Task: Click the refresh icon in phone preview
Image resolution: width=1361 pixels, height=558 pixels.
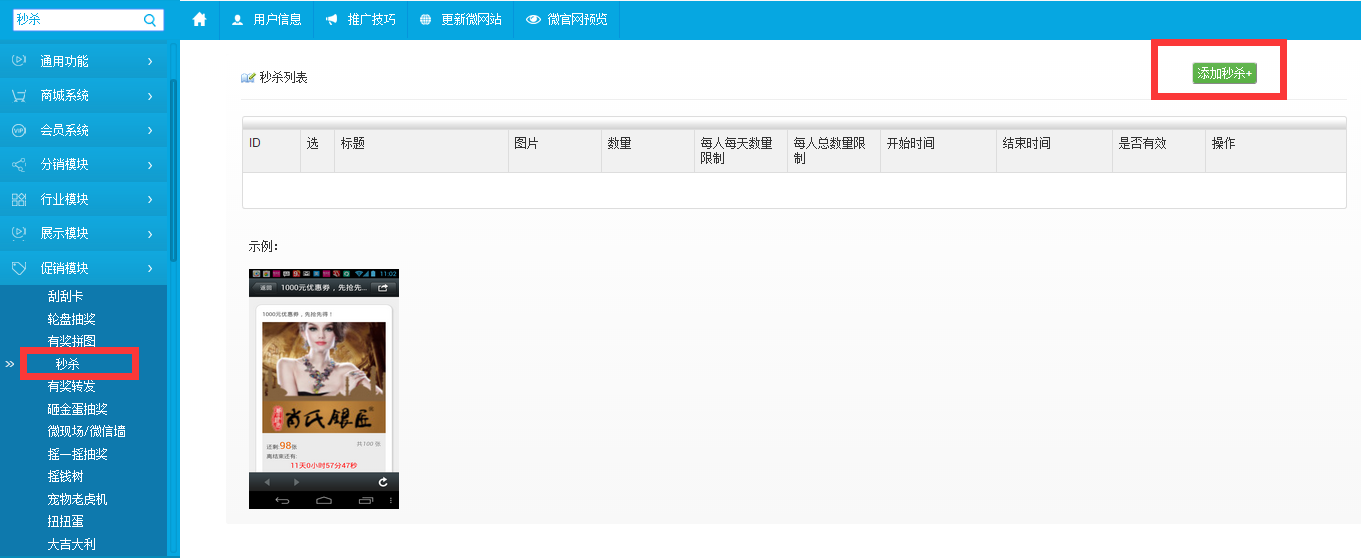Action: tap(382, 482)
